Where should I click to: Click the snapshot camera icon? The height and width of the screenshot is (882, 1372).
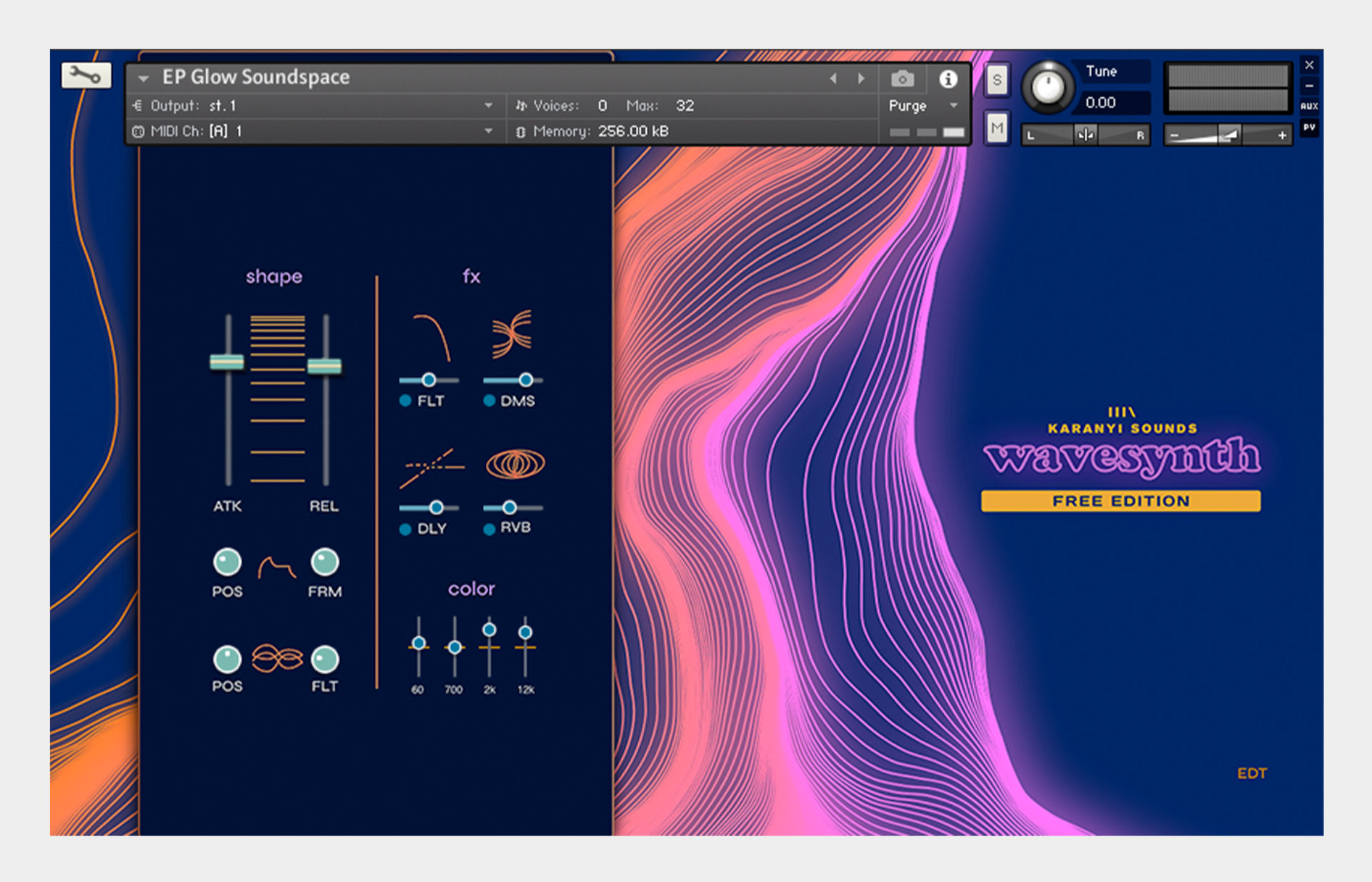click(902, 79)
